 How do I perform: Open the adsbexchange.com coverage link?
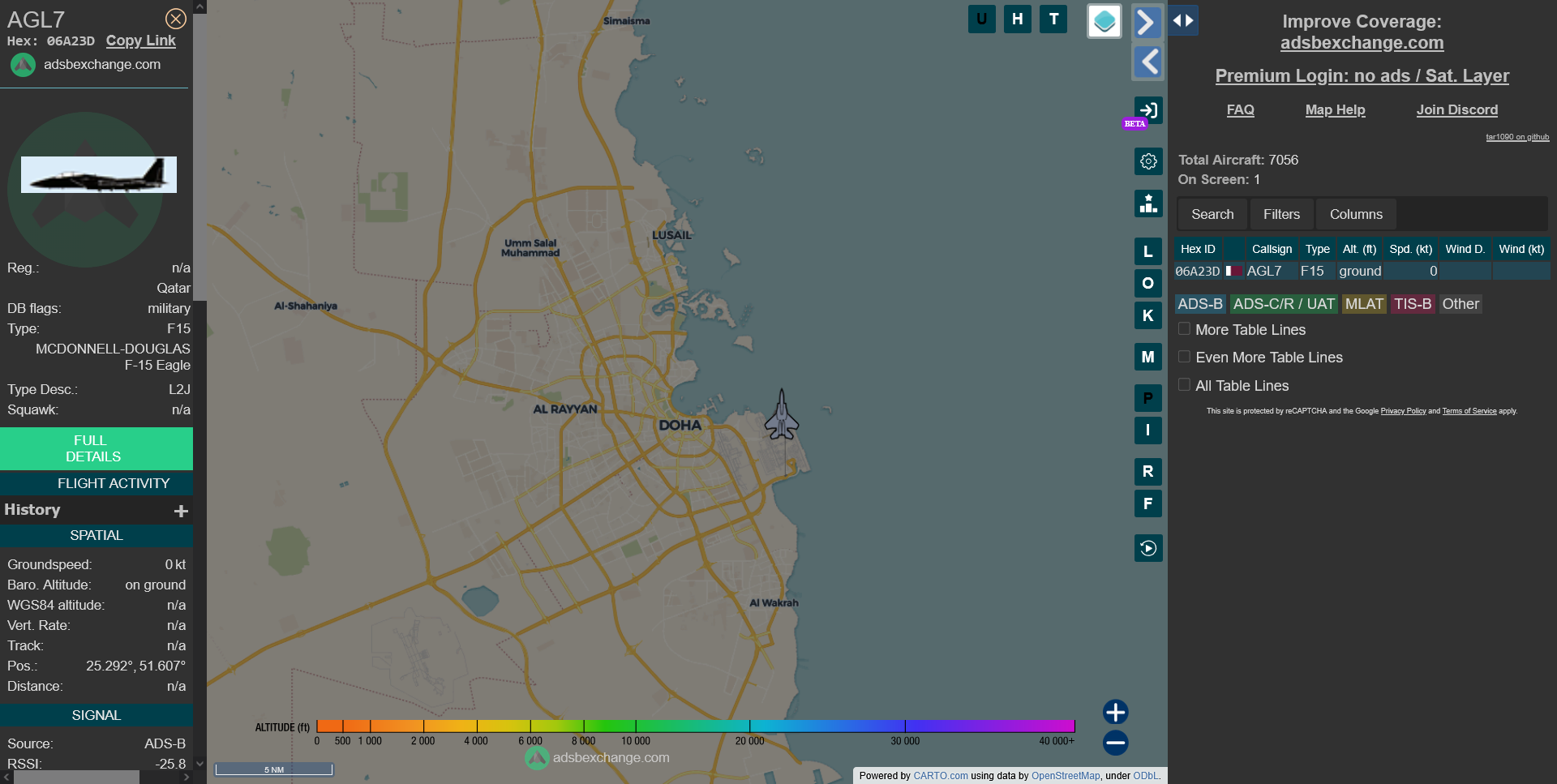click(1362, 43)
